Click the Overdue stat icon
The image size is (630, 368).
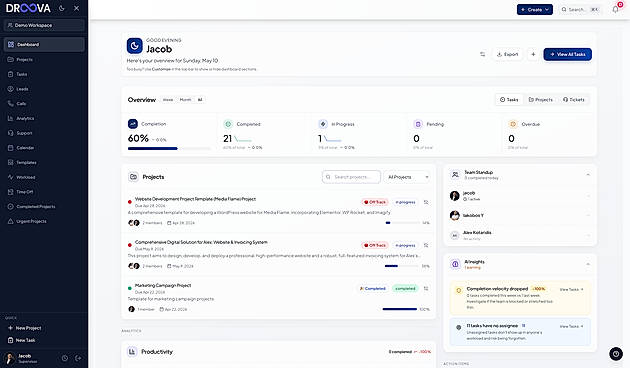pyautogui.click(x=513, y=124)
